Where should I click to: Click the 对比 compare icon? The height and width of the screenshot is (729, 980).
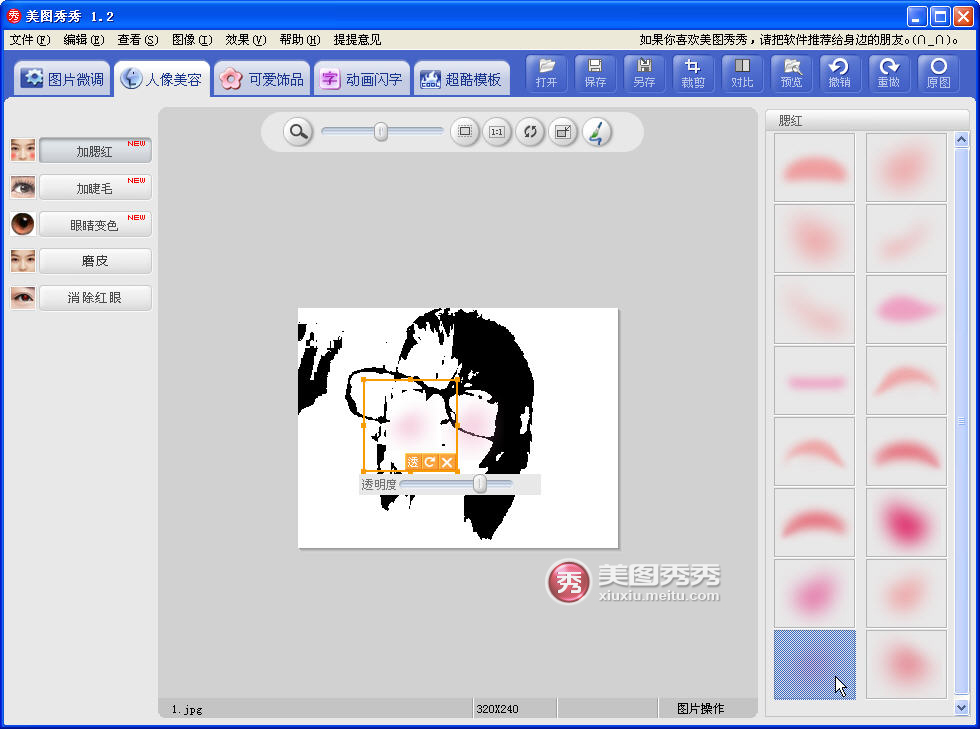tap(742, 73)
